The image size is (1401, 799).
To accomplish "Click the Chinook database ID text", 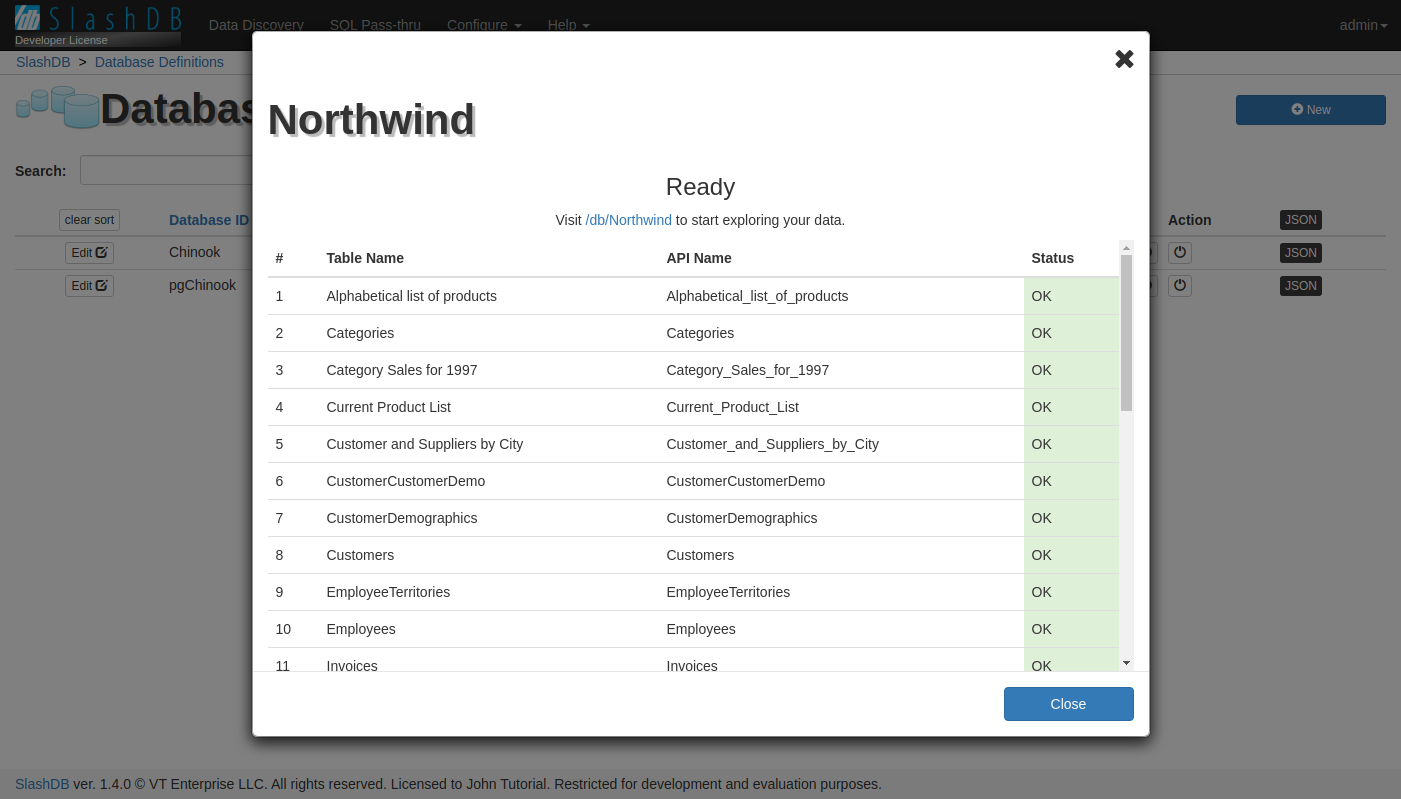I will pyautogui.click(x=194, y=252).
